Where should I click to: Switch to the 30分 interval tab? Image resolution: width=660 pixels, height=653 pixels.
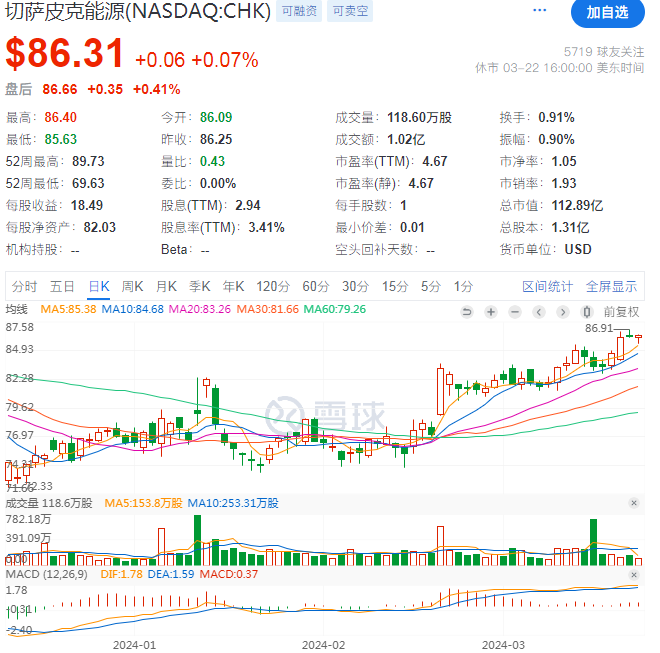[x=355, y=287]
